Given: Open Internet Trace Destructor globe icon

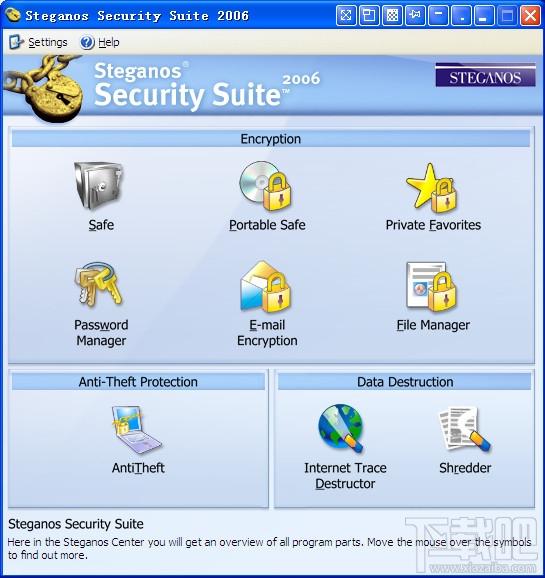Looking at the screenshot, I should point(341,428).
